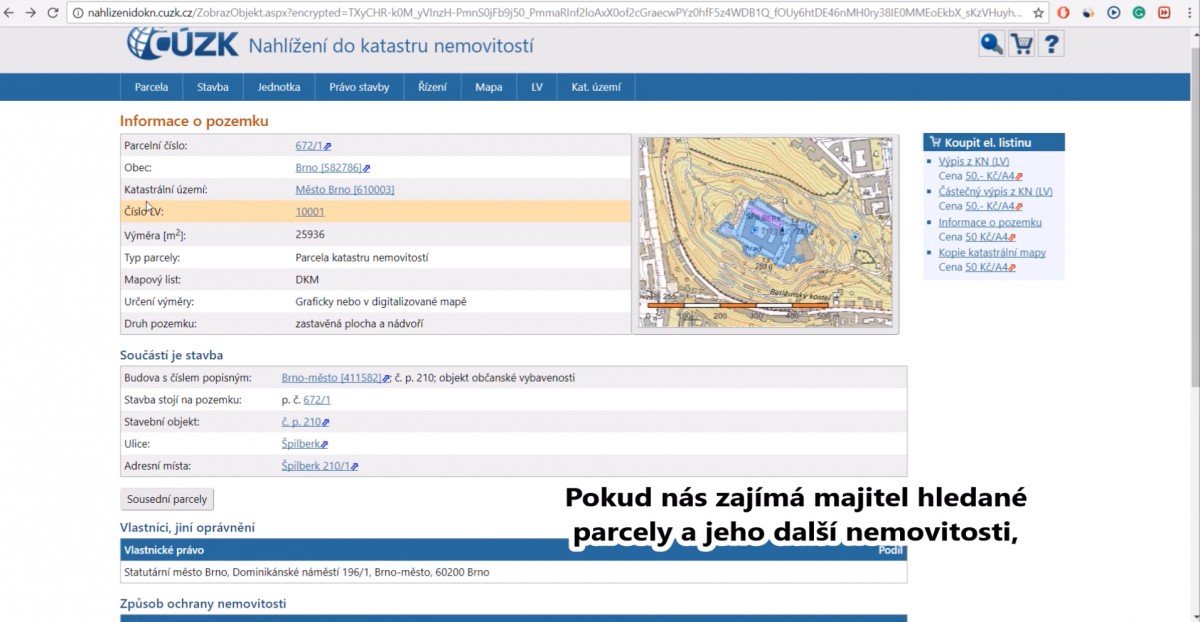Open the LV number 10001 link

pyautogui.click(x=310, y=212)
